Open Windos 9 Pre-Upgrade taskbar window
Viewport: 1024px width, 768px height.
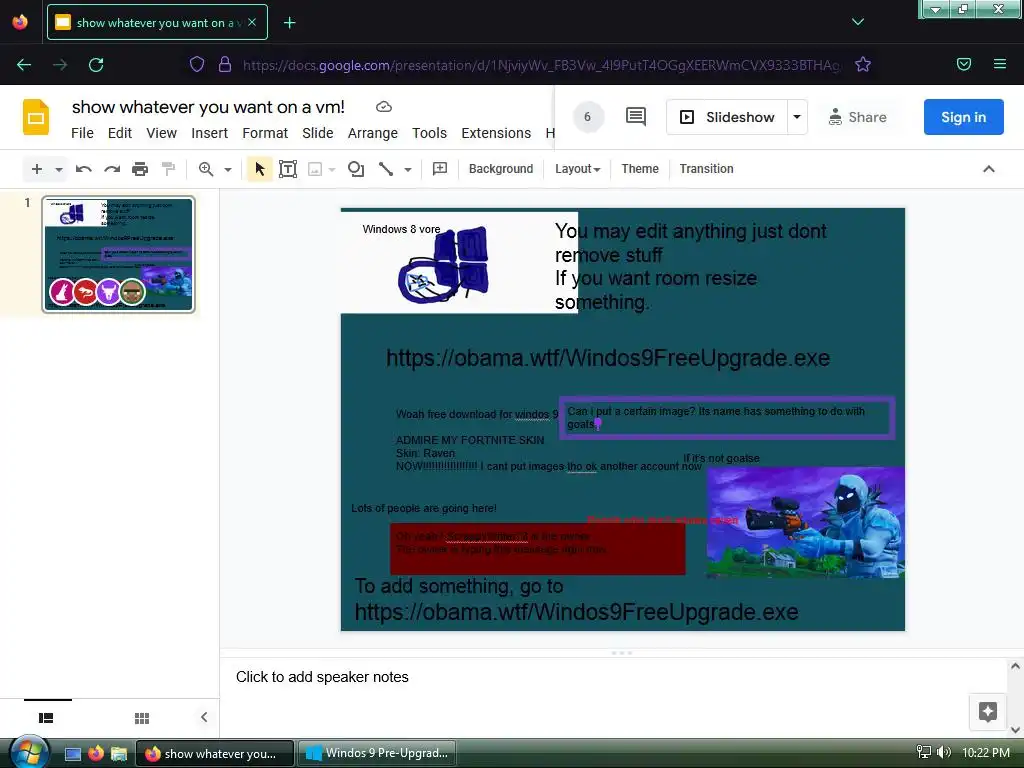click(377, 753)
